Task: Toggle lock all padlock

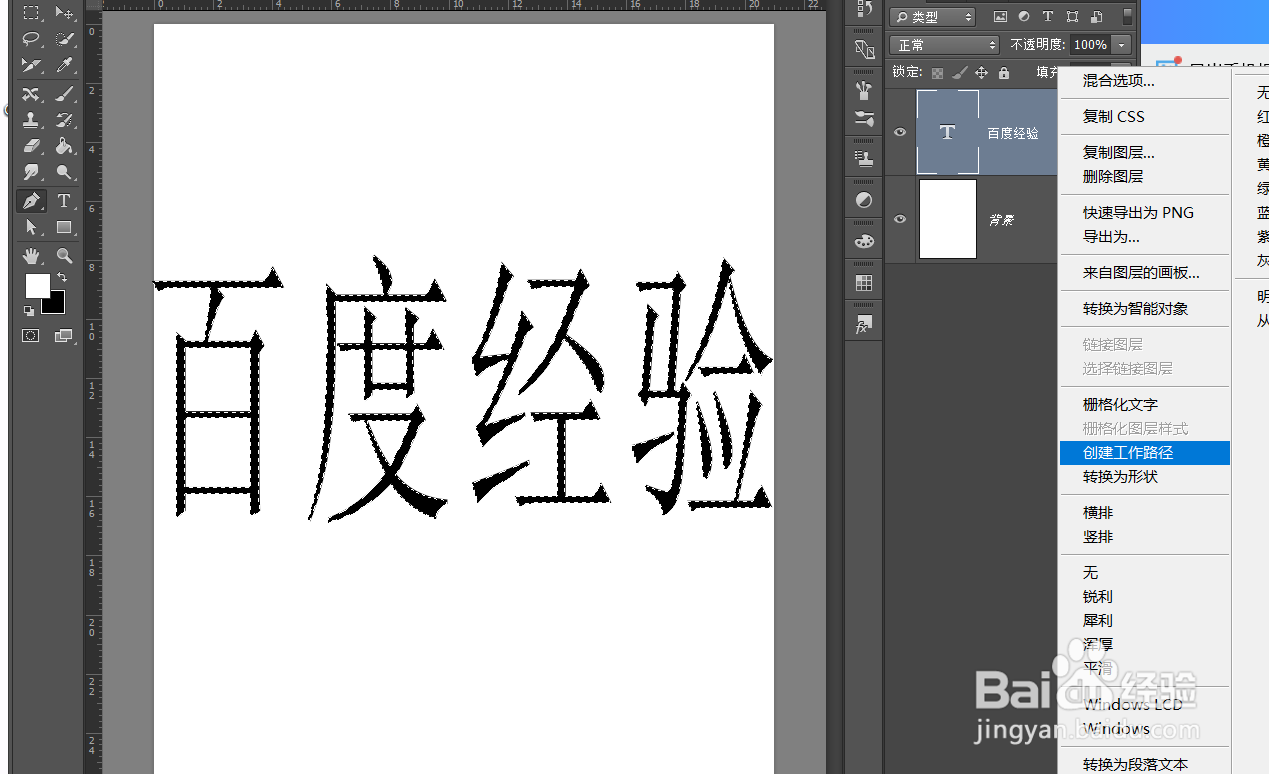Action: pos(1003,73)
